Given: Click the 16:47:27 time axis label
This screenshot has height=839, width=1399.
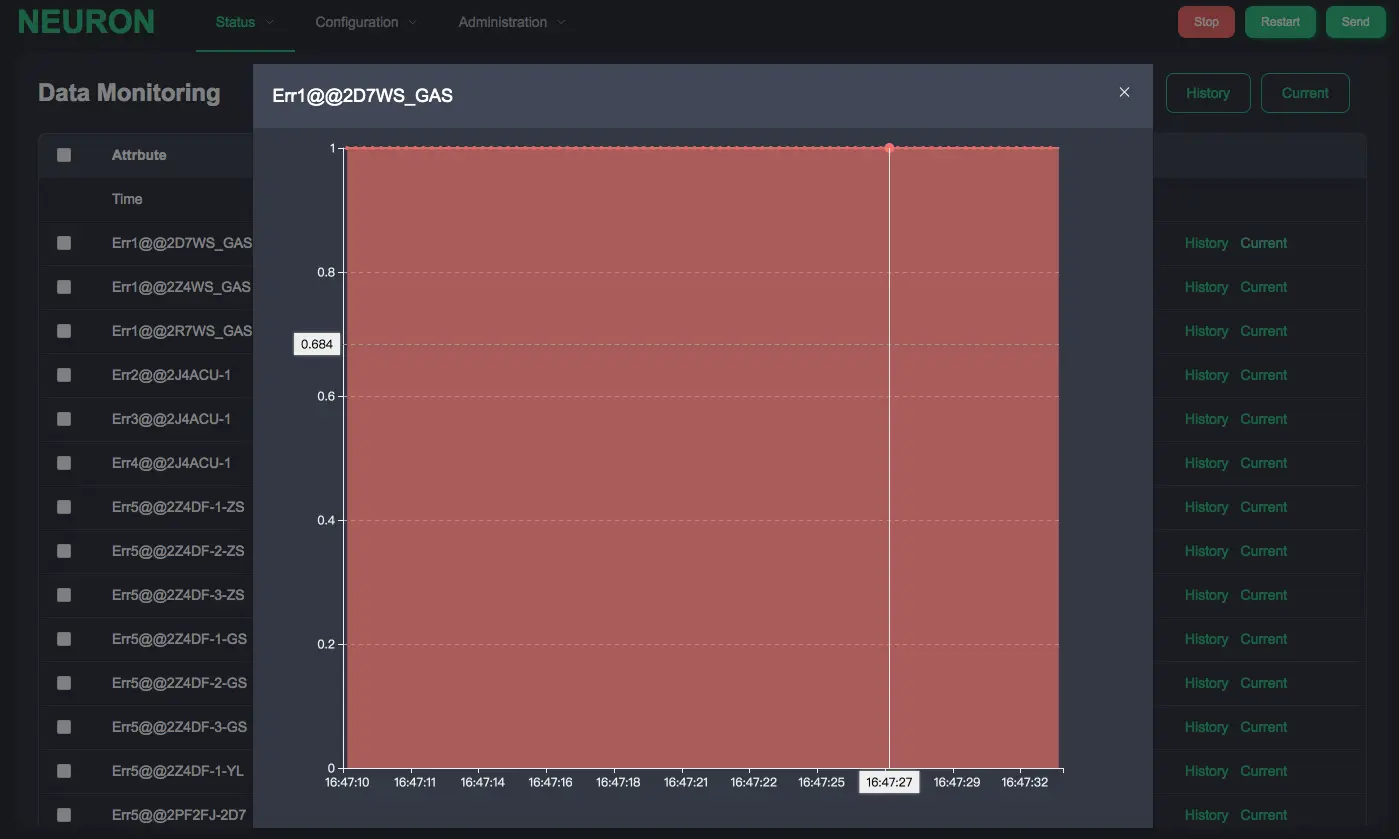Looking at the screenshot, I should [x=889, y=782].
